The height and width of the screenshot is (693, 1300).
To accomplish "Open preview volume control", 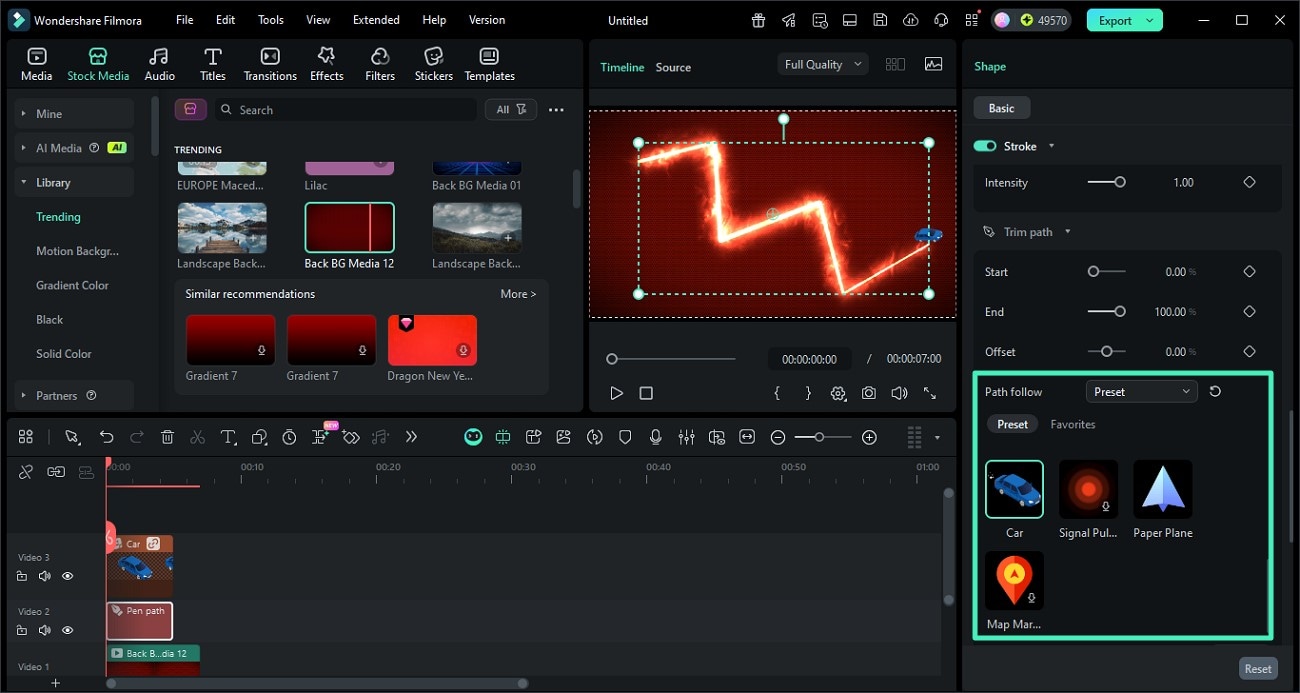I will [899, 393].
